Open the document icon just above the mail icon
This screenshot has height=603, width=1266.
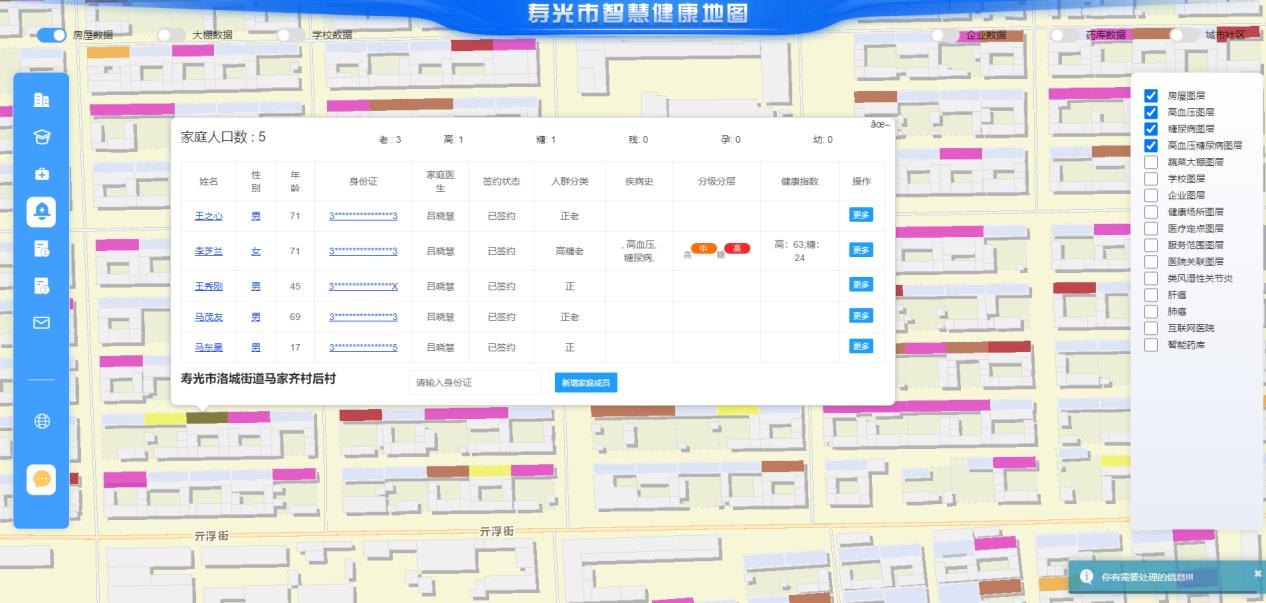[x=42, y=285]
